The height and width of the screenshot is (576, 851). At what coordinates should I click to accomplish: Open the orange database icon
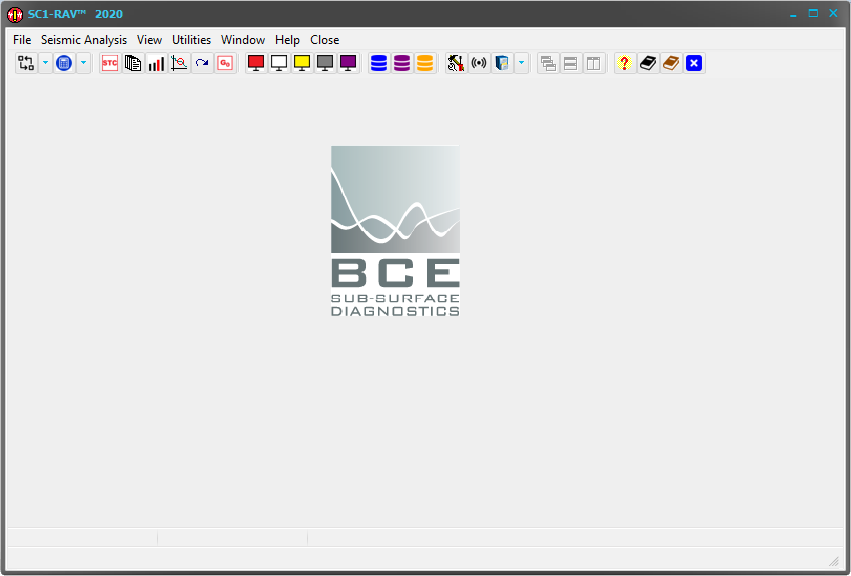point(425,64)
